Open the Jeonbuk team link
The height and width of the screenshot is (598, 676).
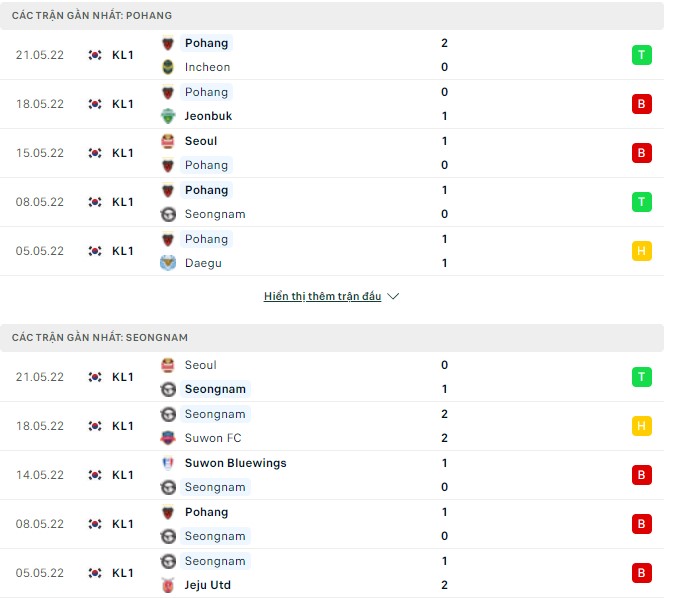click(208, 116)
